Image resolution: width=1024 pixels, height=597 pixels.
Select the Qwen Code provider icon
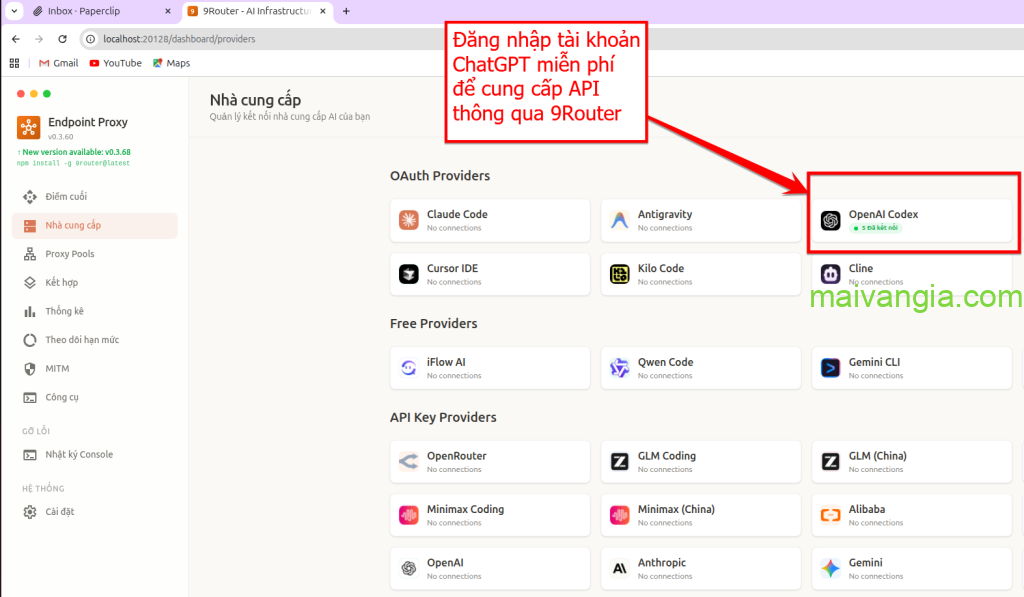(619, 368)
